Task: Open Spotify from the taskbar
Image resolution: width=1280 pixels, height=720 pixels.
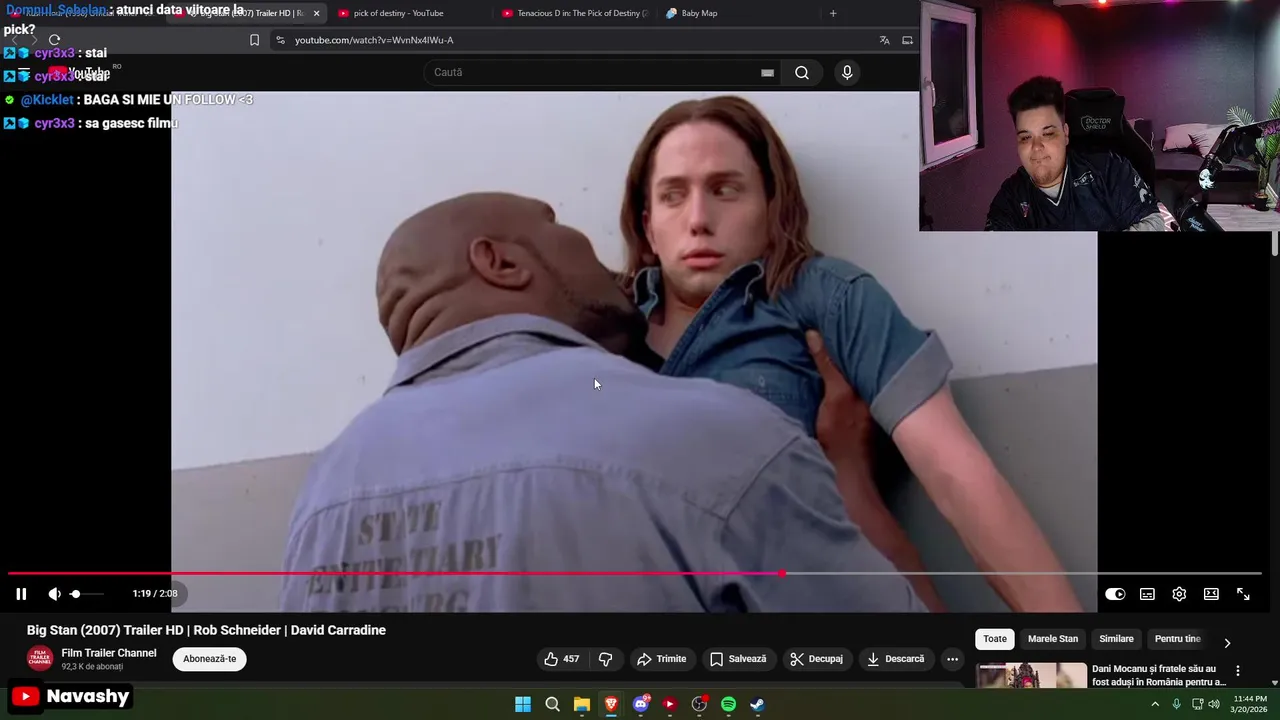Action: click(x=728, y=704)
